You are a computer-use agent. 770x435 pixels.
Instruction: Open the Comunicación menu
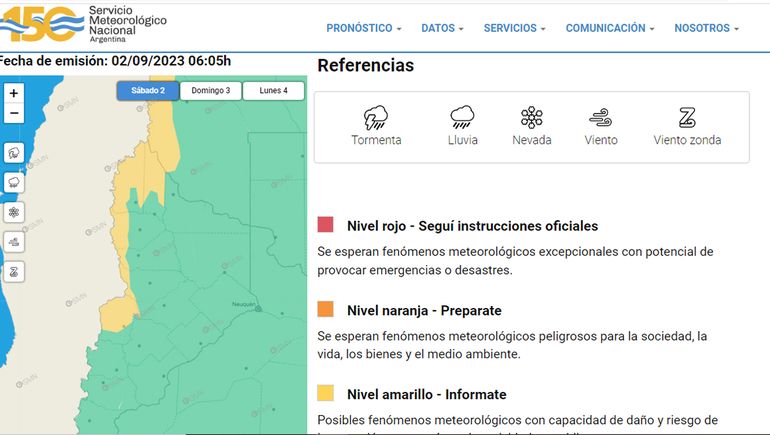click(x=610, y=28)
